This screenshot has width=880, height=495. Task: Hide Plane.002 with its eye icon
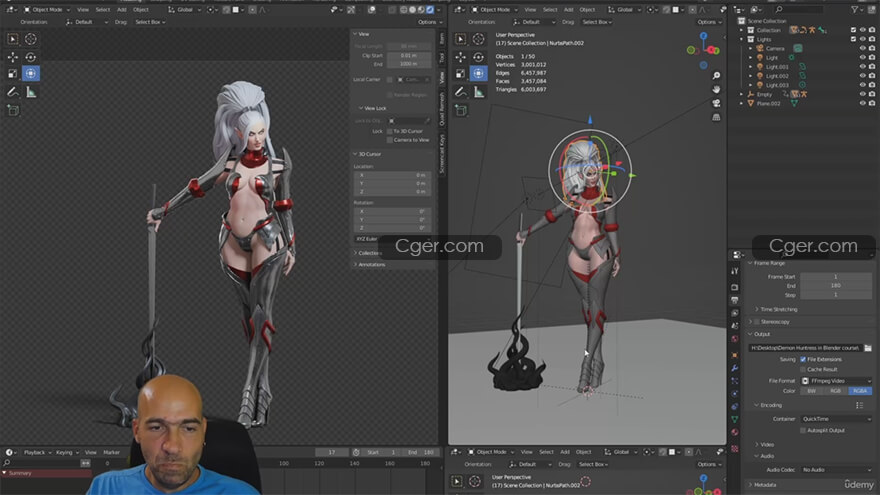tap(863, 103)
